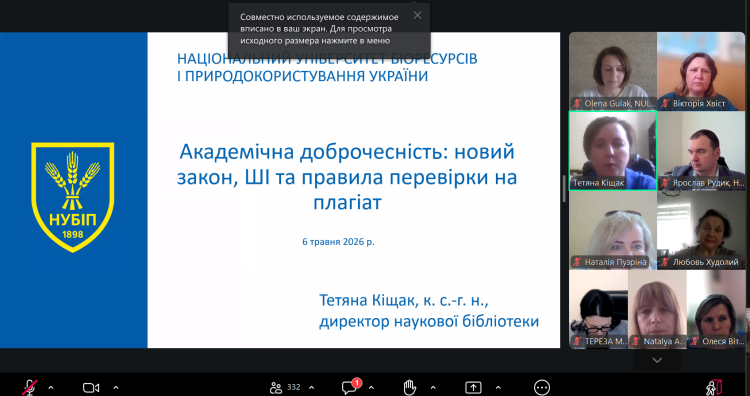Unmute the microphone in the bottom toolbar
This screenshot has width=750, height=396.
point(30,387)
